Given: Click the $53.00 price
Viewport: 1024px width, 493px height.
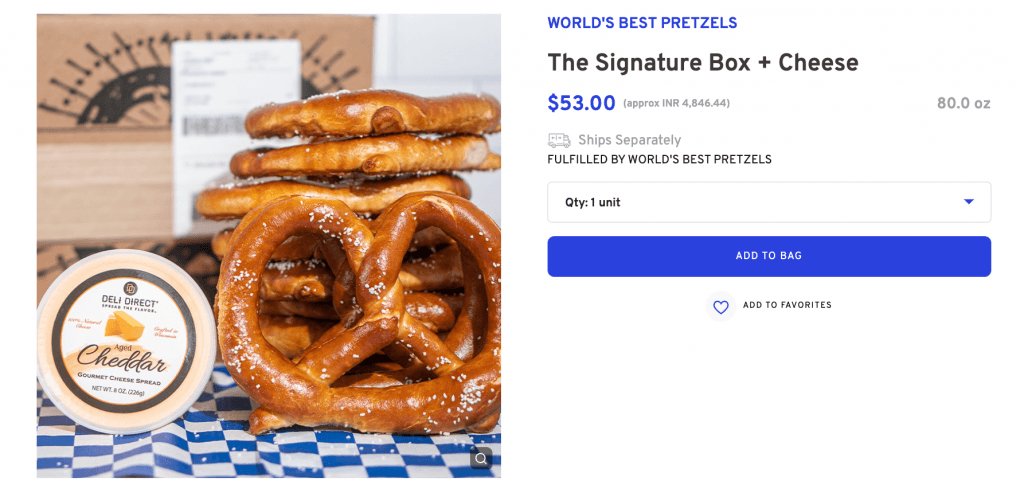Looking at the screenshot, I should 581,103.
